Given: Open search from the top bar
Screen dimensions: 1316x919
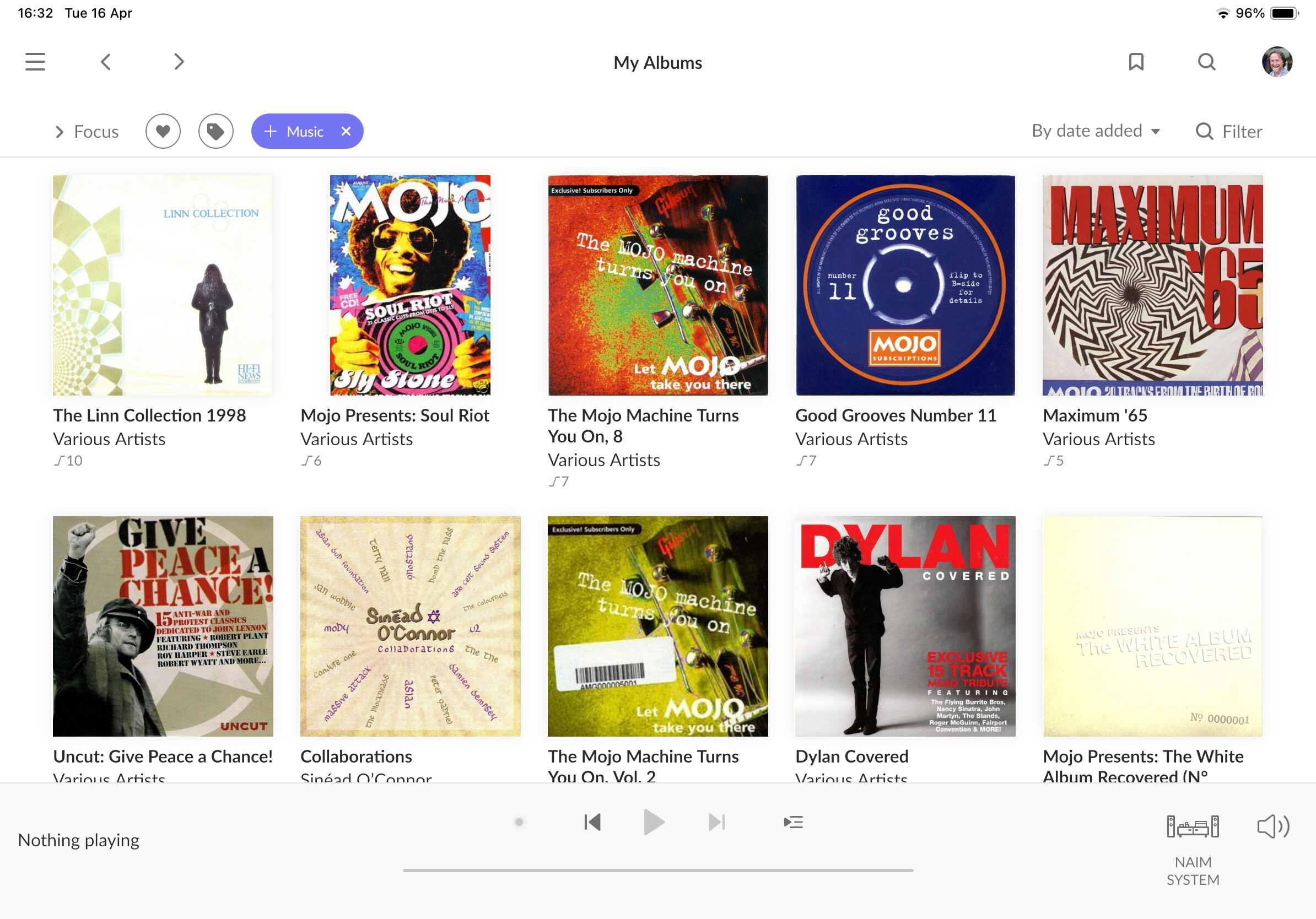Looking at the screenshot, I should tap(1206, 62).
